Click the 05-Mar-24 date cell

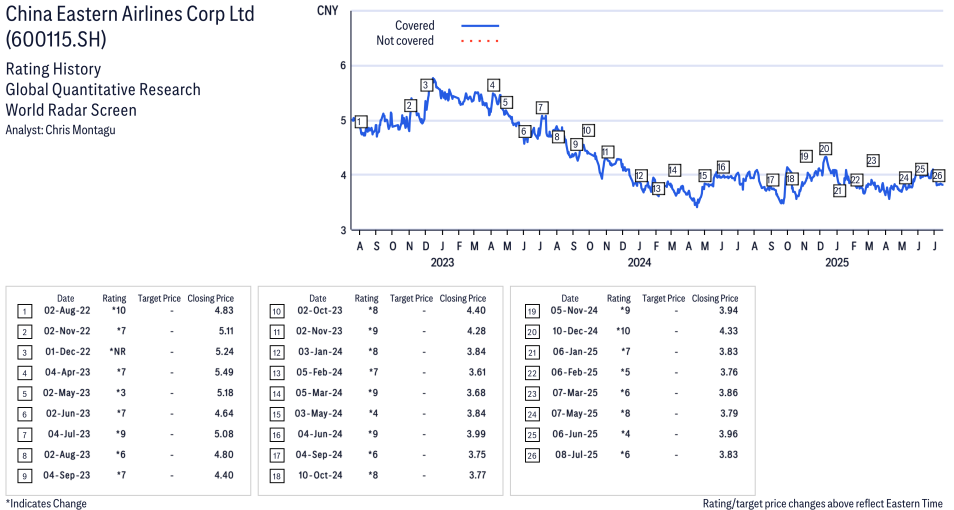(319, 393)
